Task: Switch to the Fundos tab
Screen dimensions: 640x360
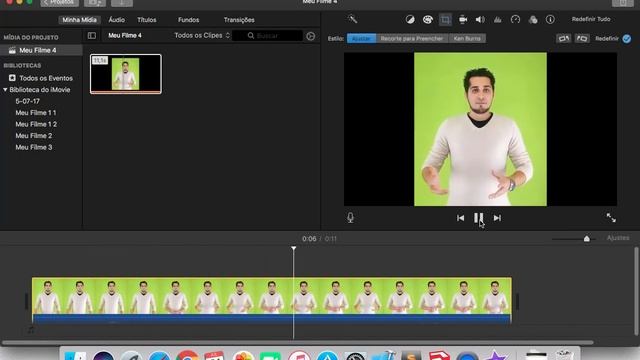Action: pos(189,20)
